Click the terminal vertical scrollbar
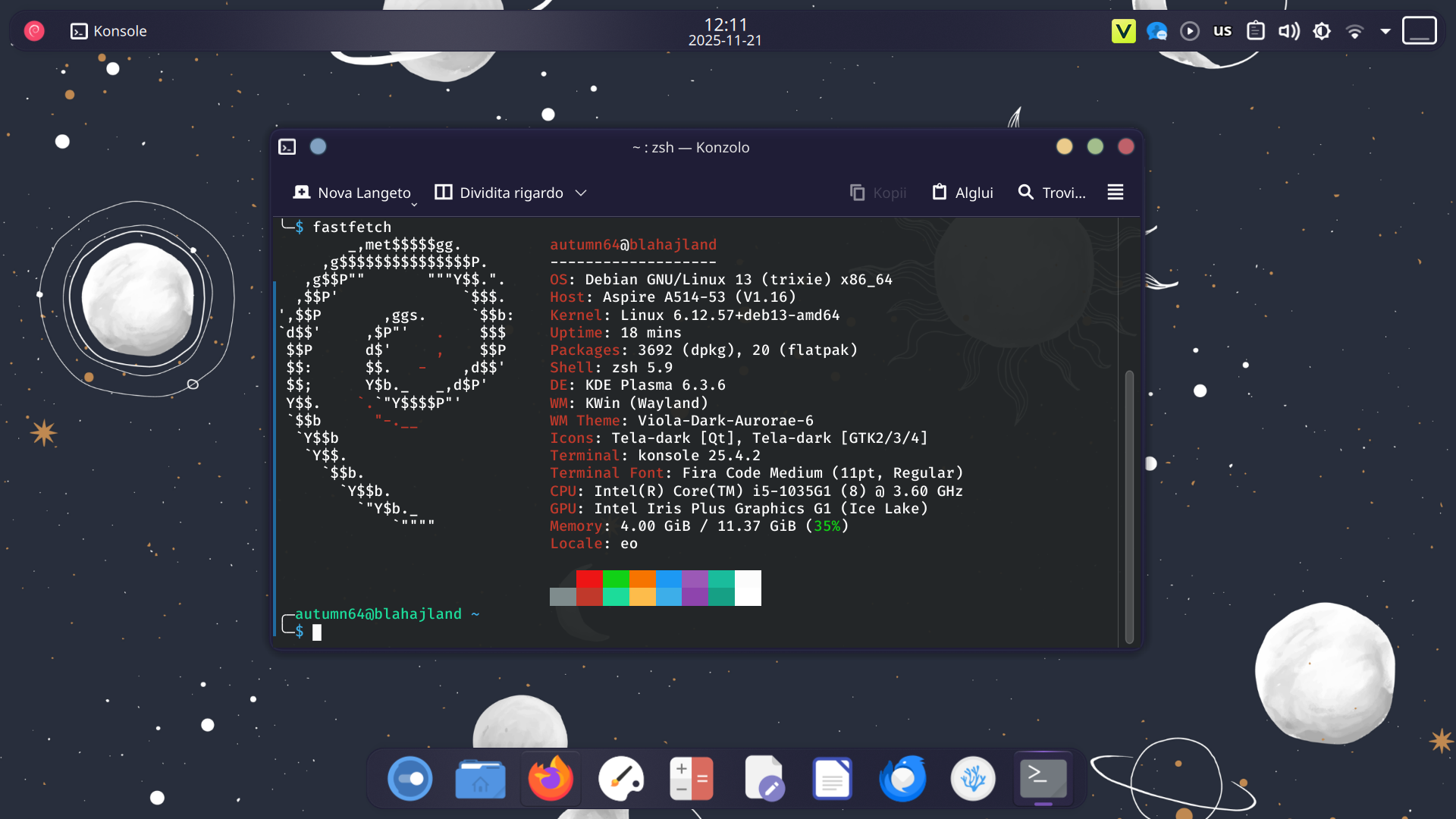 pos(1129,507)
